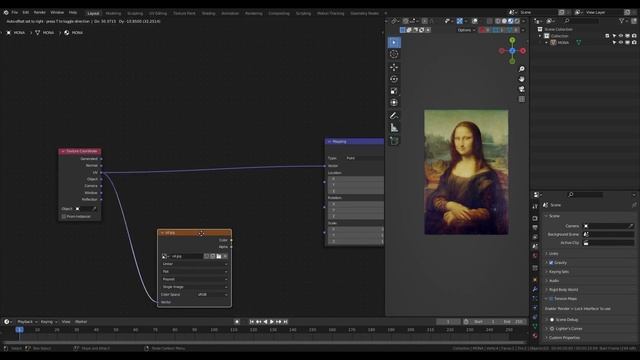Click the Mona Lisa image plane in viewport

(x=466, y=172)
